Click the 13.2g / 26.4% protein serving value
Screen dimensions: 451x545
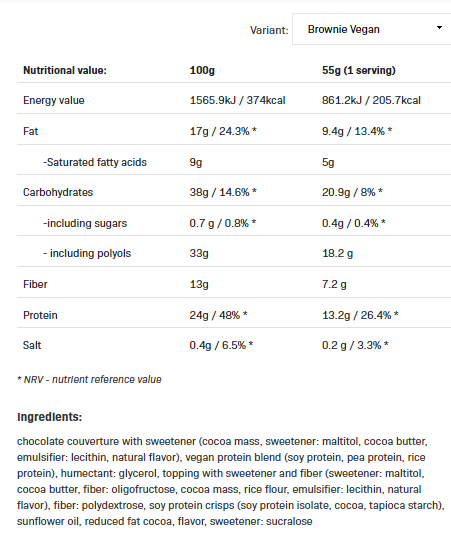[x=360, y=315]
